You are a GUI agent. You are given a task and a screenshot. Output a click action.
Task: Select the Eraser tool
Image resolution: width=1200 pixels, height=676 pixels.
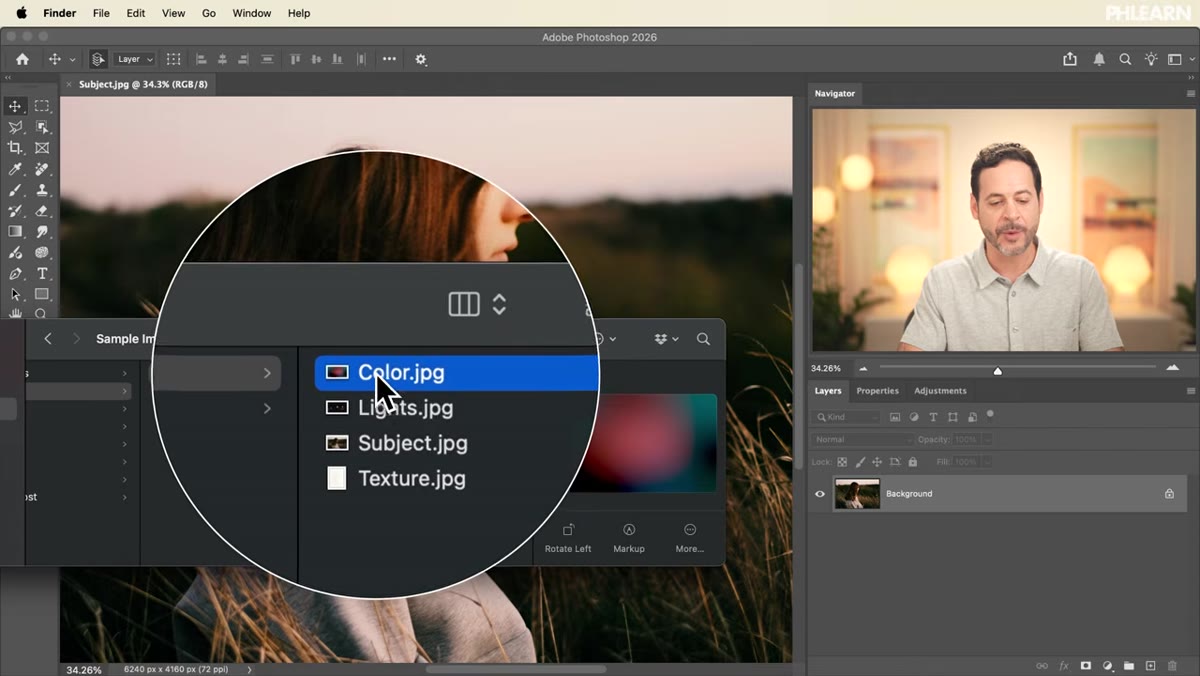click(42, 211)
